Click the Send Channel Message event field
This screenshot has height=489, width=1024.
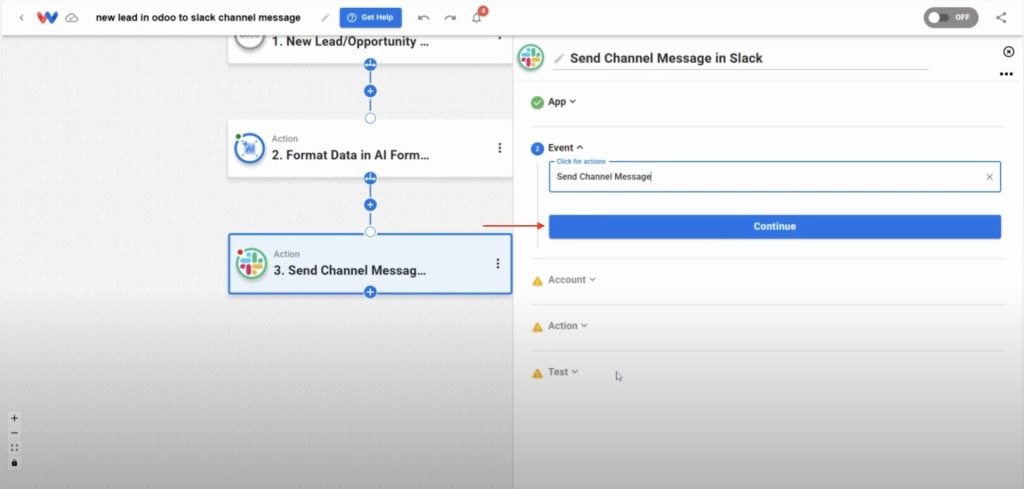[x=775, y=177]
